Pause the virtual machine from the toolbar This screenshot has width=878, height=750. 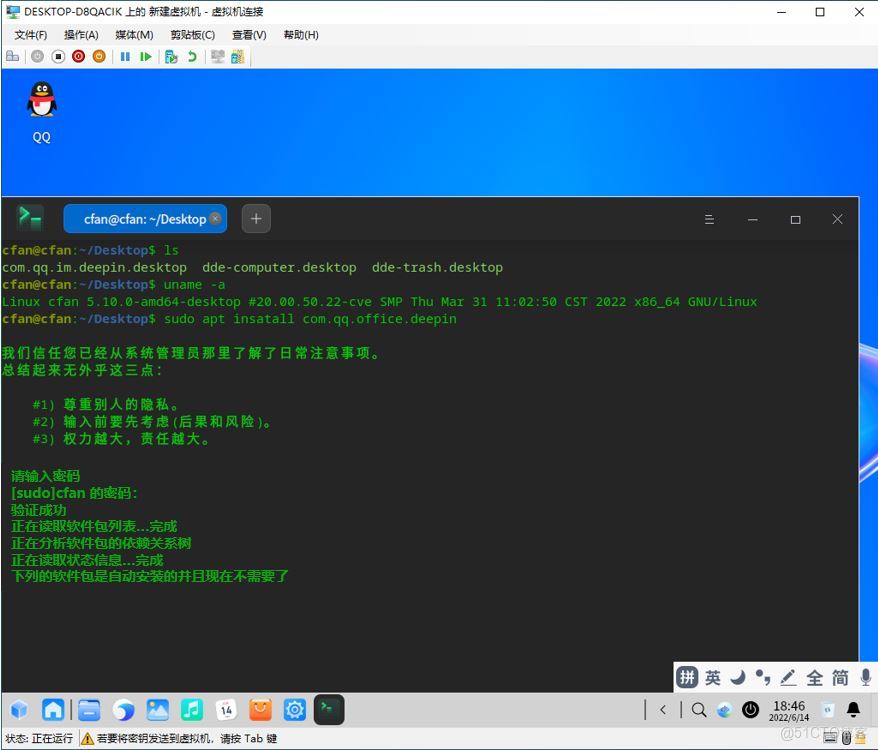click(126, 56)
